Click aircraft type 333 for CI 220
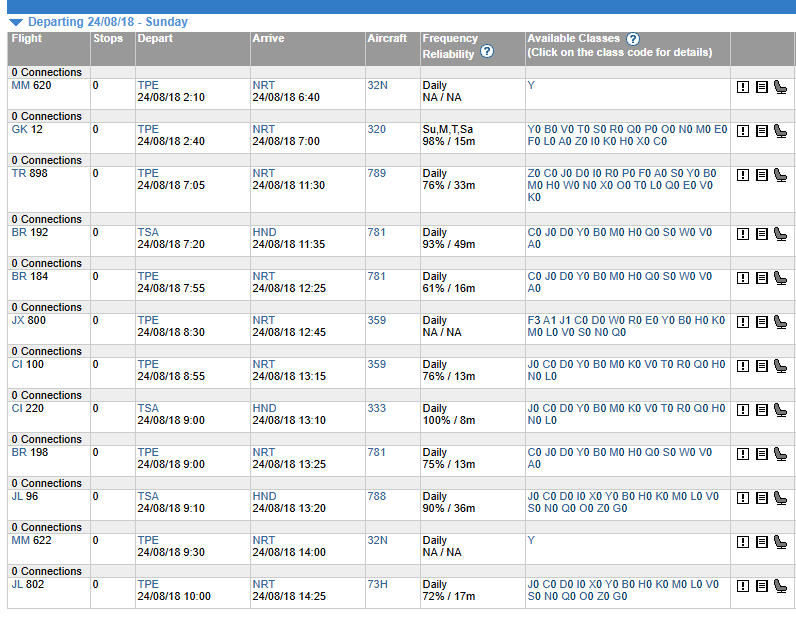The width and height of the screenshot is (796, 618). (x=377, y=408)
